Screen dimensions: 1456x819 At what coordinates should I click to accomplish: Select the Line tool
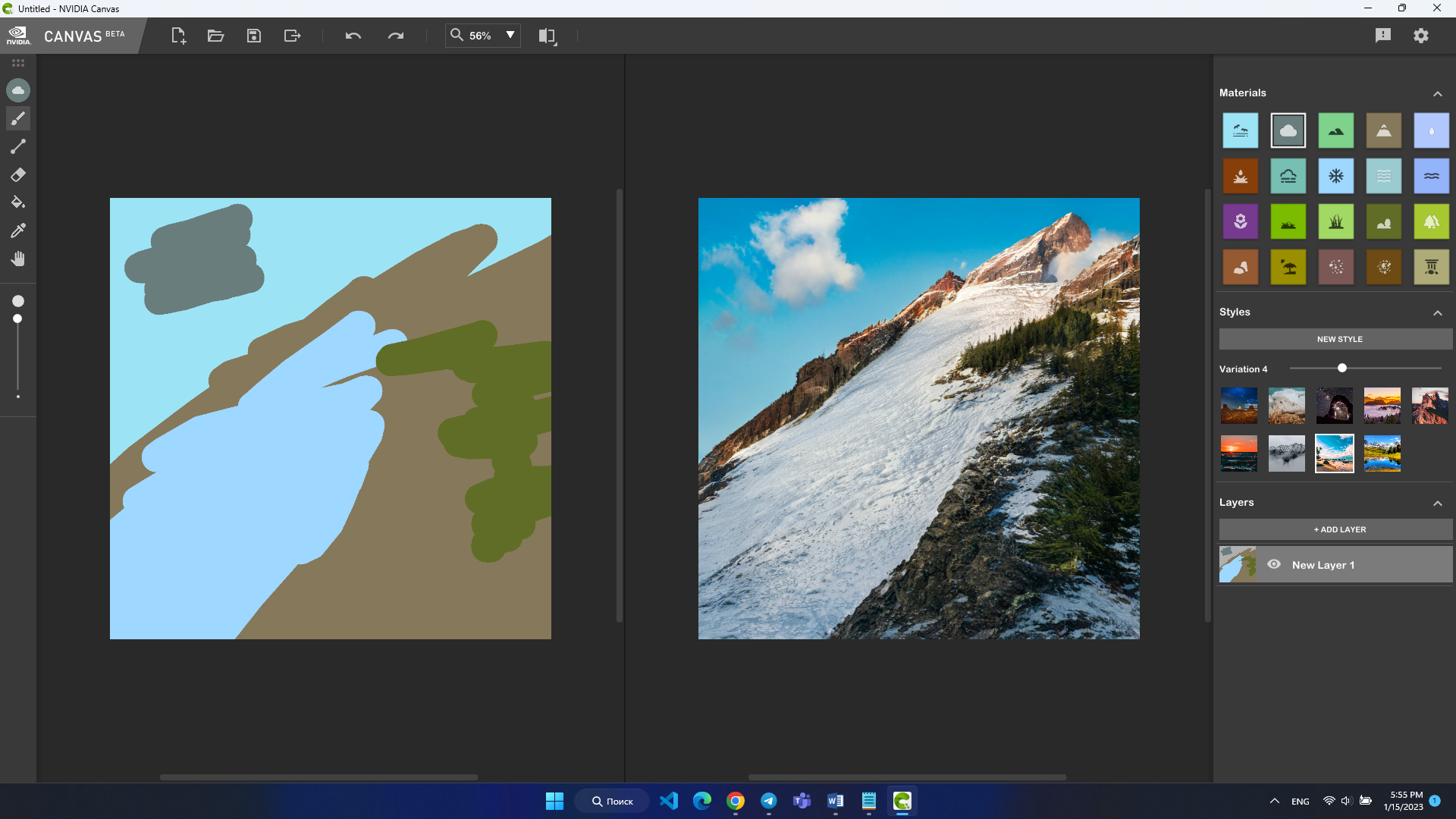[x=18, y=146]
